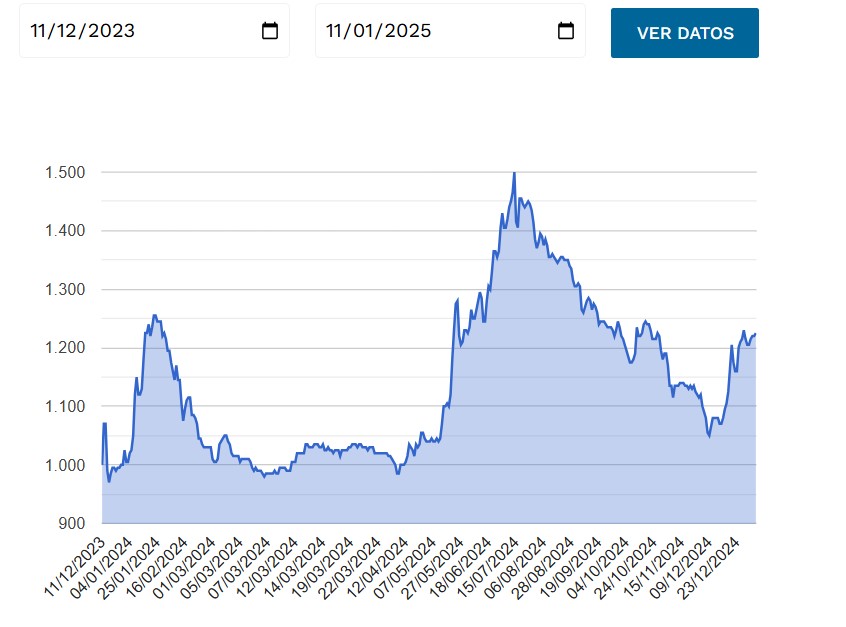The image size is (846, 627).
Task: Click the 16/02/2024 x-axis date label
Action: click(x=157, y=567)
